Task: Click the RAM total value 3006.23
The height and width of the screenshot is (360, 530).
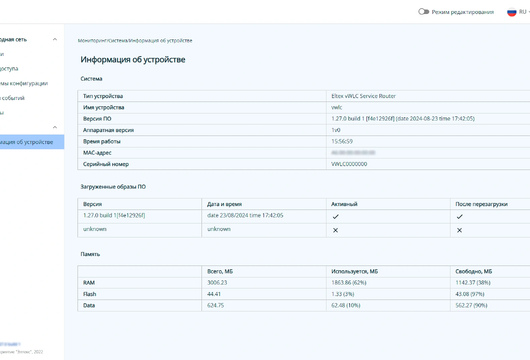Action: click(x=217, y=283)
